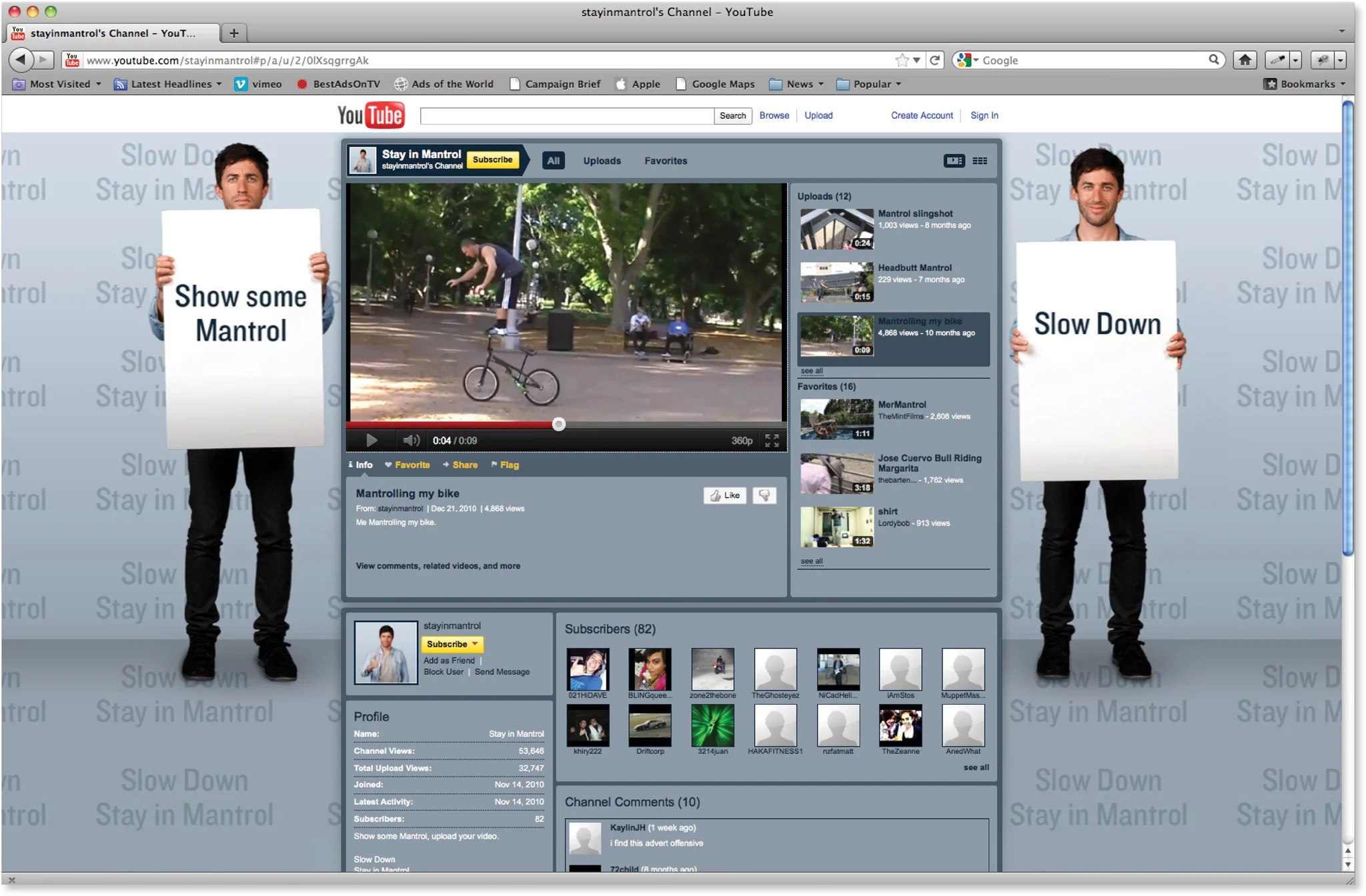Select the All tab in channel

pos(554,161)
